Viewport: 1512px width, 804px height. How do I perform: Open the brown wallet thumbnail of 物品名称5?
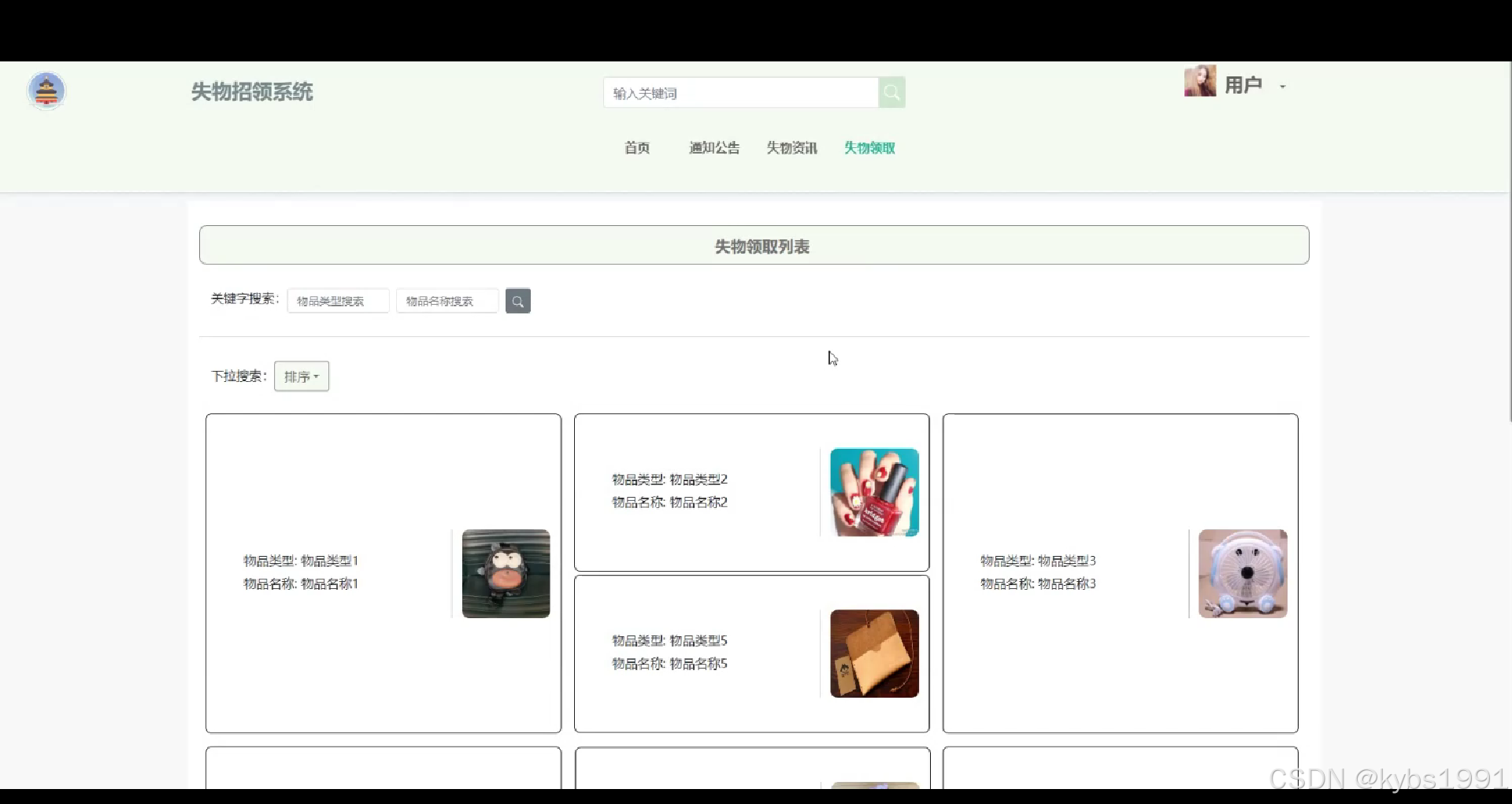click(875, 654)
